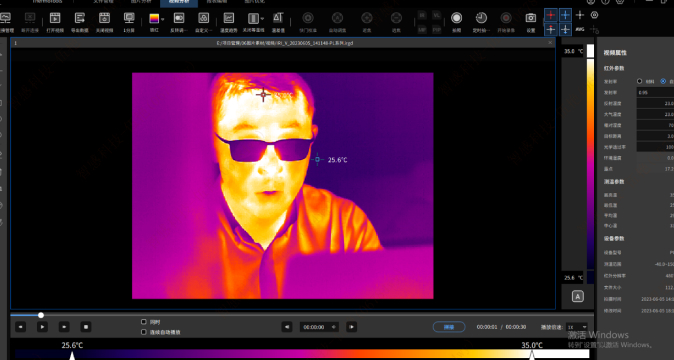Click the optical transmittance field showing 100

click(x=655, y=147)
